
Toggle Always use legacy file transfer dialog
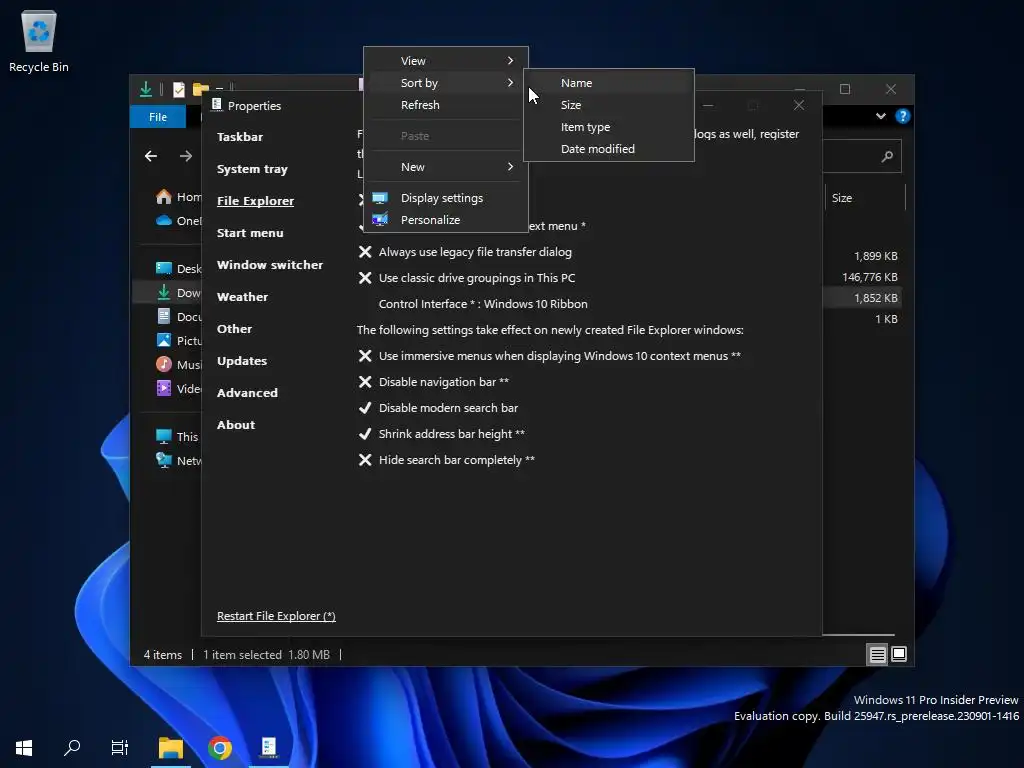pyautogui.click(x=464, y=252)
